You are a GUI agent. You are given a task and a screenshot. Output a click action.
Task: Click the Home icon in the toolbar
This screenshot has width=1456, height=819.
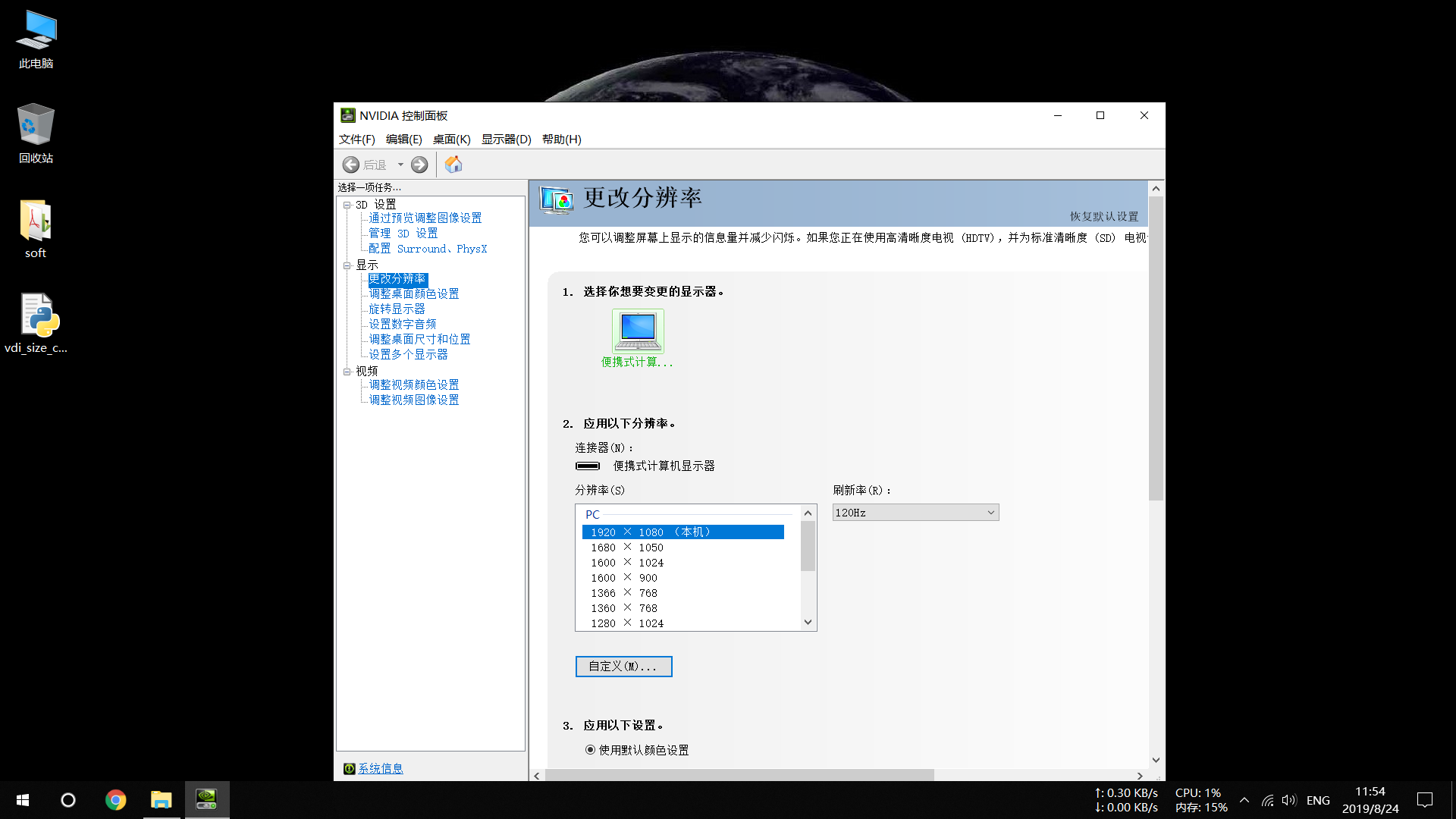453,165
